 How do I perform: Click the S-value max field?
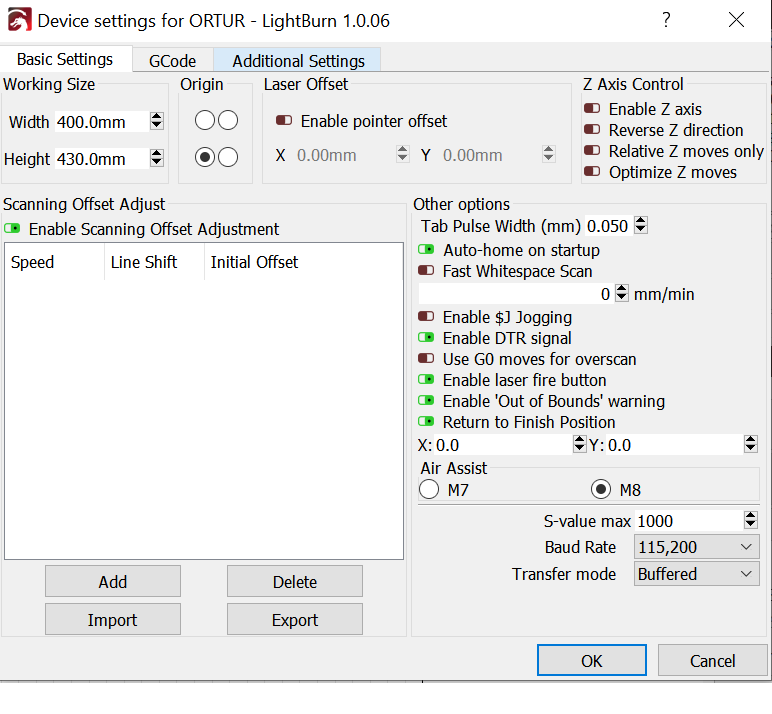pyautogui.click(x=689, y=520)
